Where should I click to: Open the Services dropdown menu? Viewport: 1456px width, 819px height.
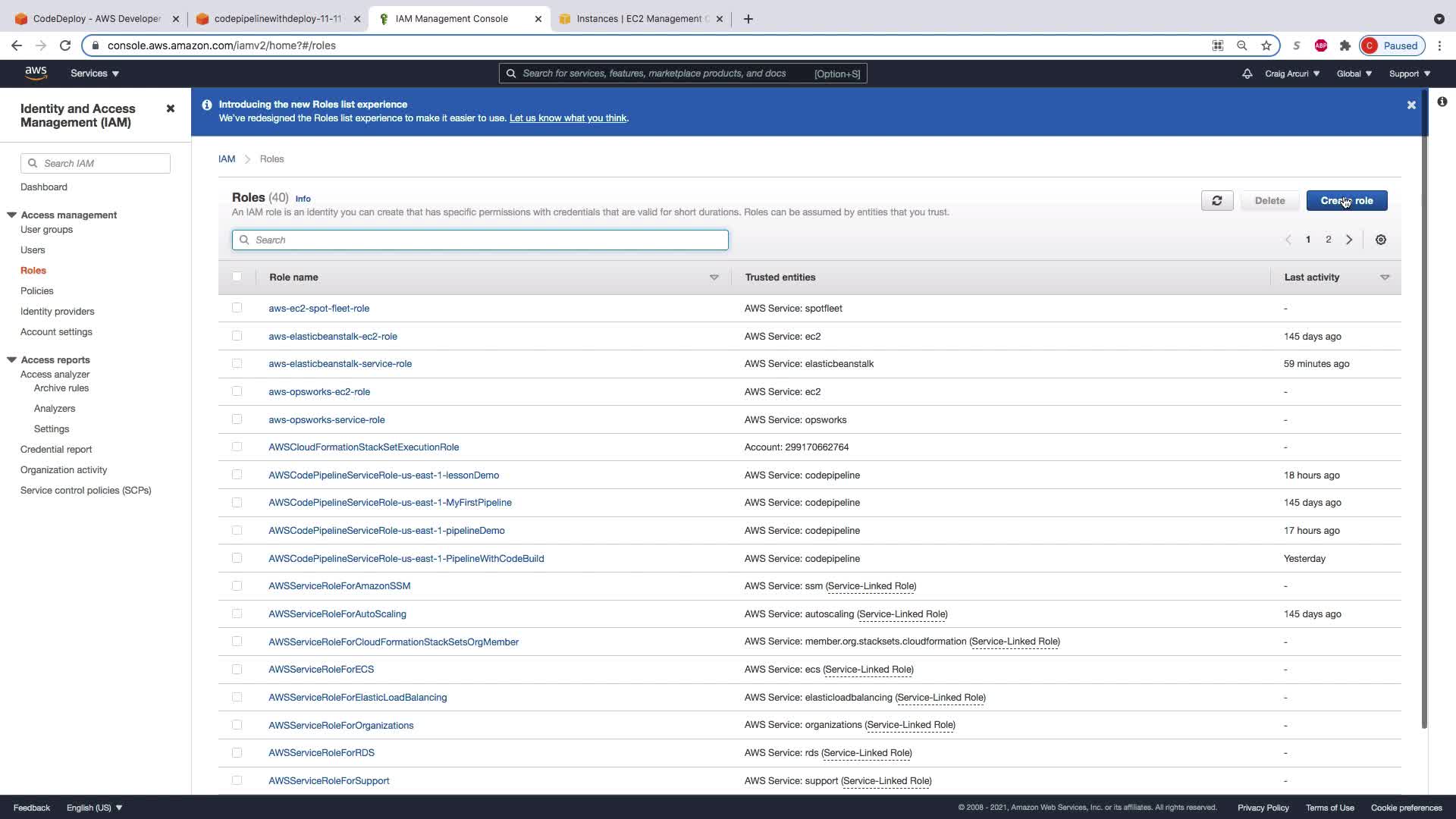(x=94, y=74)
